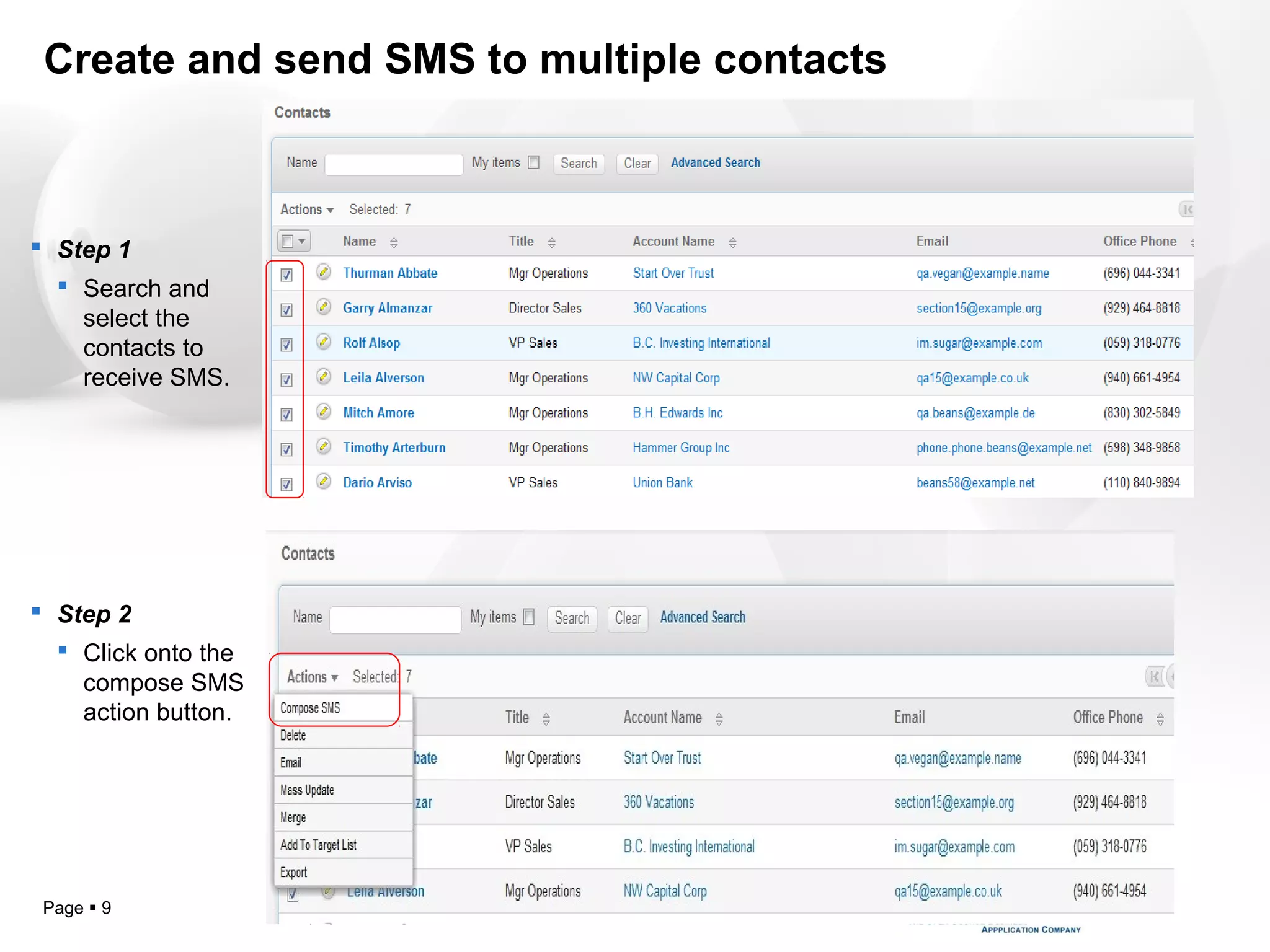The image size is (1270, 952).
Task: Click Search button in lower Contacts panel
Action: pos(572,619)
